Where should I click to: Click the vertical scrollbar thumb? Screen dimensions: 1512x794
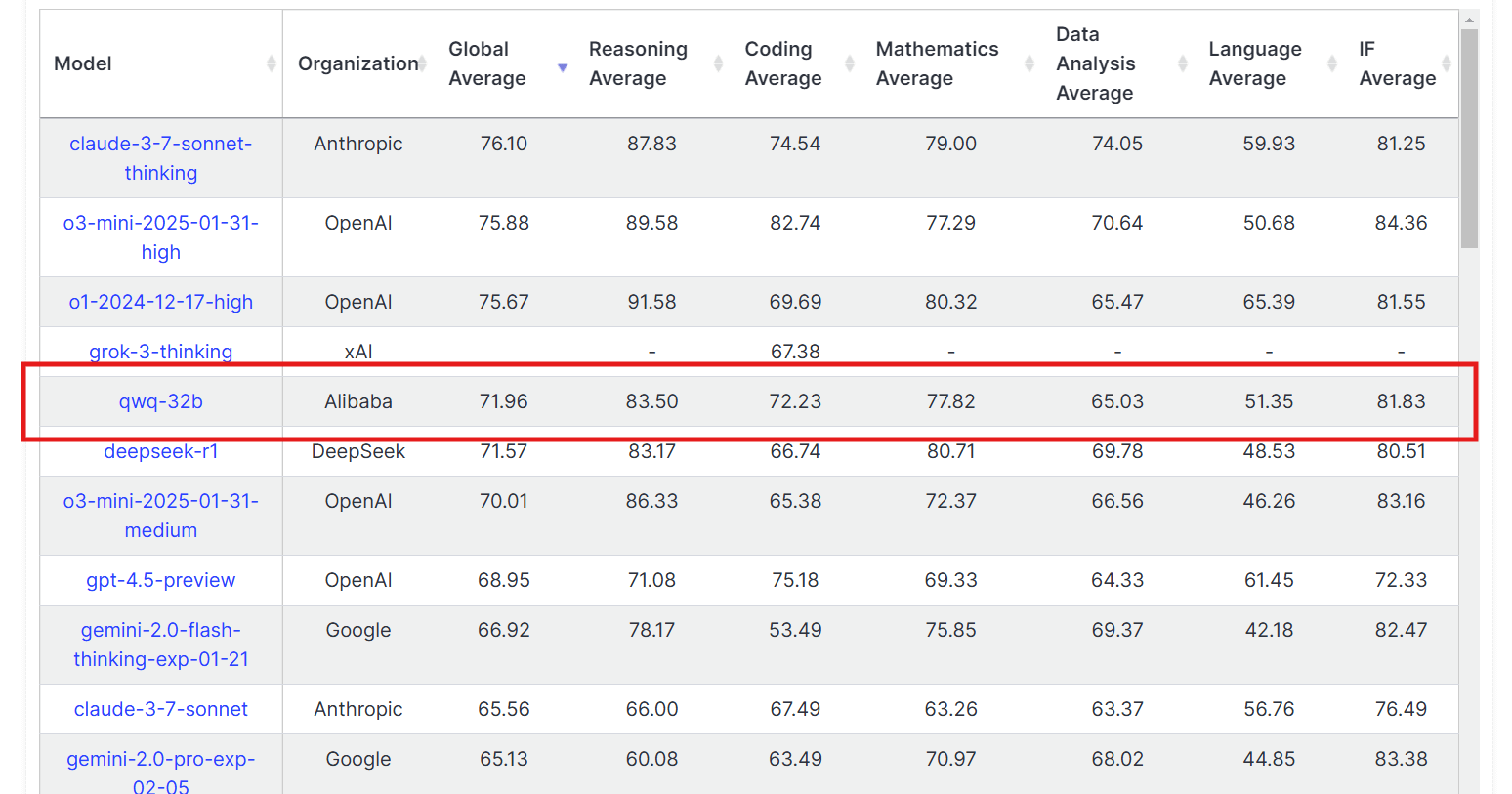click(1469, 139)
